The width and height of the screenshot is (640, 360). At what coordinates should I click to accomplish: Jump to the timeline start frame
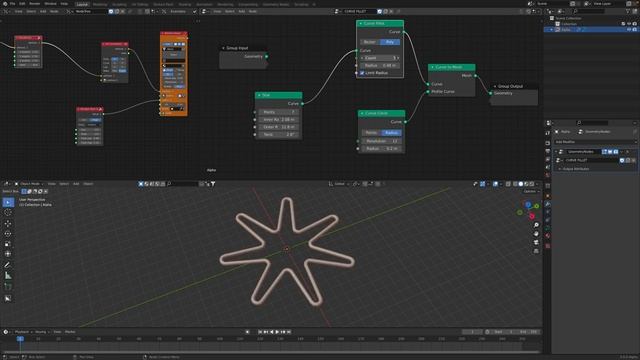(260, 332)
